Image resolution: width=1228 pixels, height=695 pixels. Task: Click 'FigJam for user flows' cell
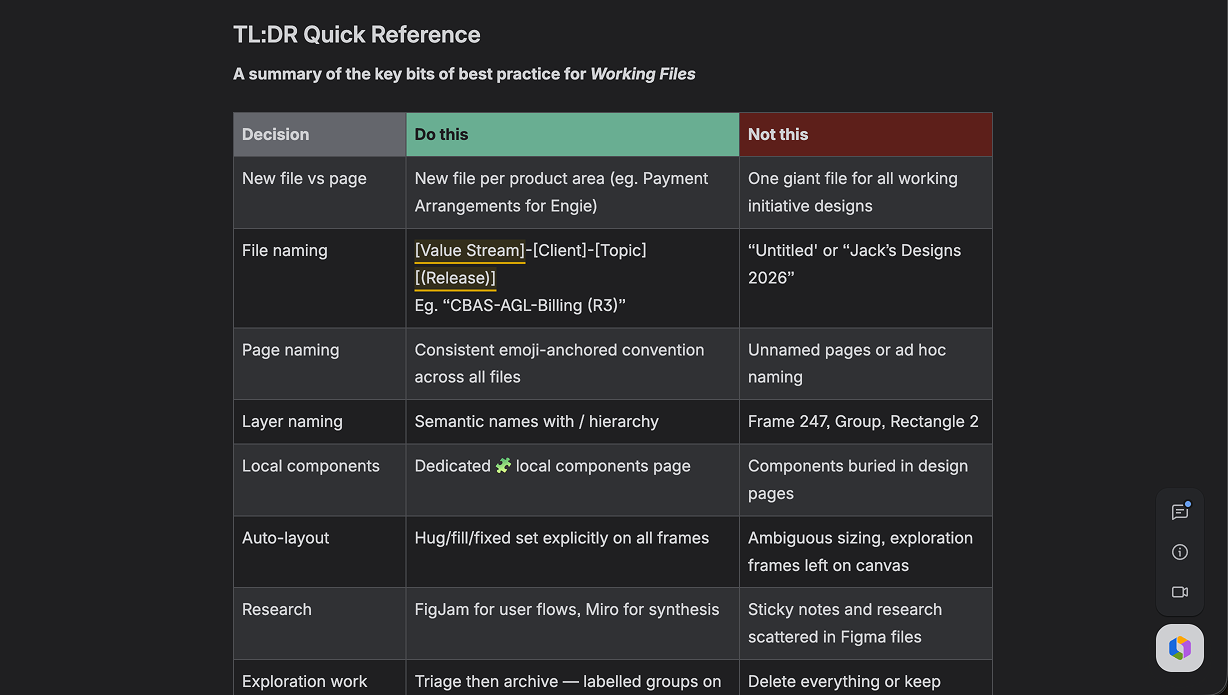tap(573, 624)
